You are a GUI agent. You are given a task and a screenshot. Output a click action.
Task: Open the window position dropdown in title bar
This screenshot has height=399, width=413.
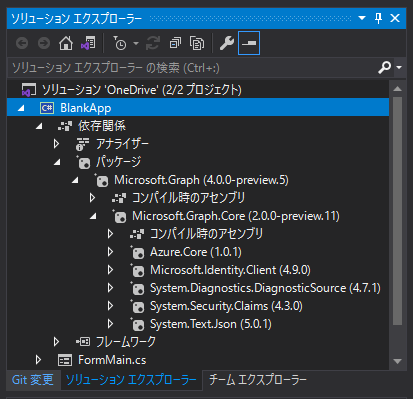(x=362, y=18)
